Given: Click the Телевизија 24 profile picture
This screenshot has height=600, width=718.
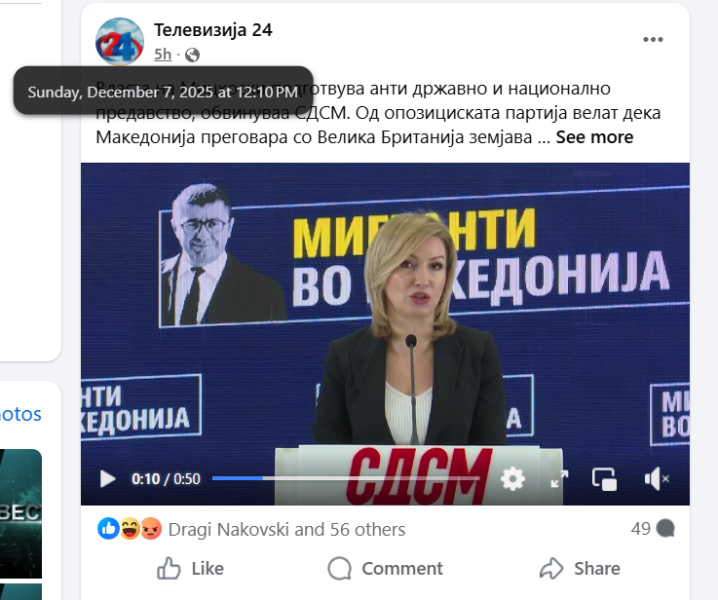Looking at the screenshot, I should tap(120, 42).
